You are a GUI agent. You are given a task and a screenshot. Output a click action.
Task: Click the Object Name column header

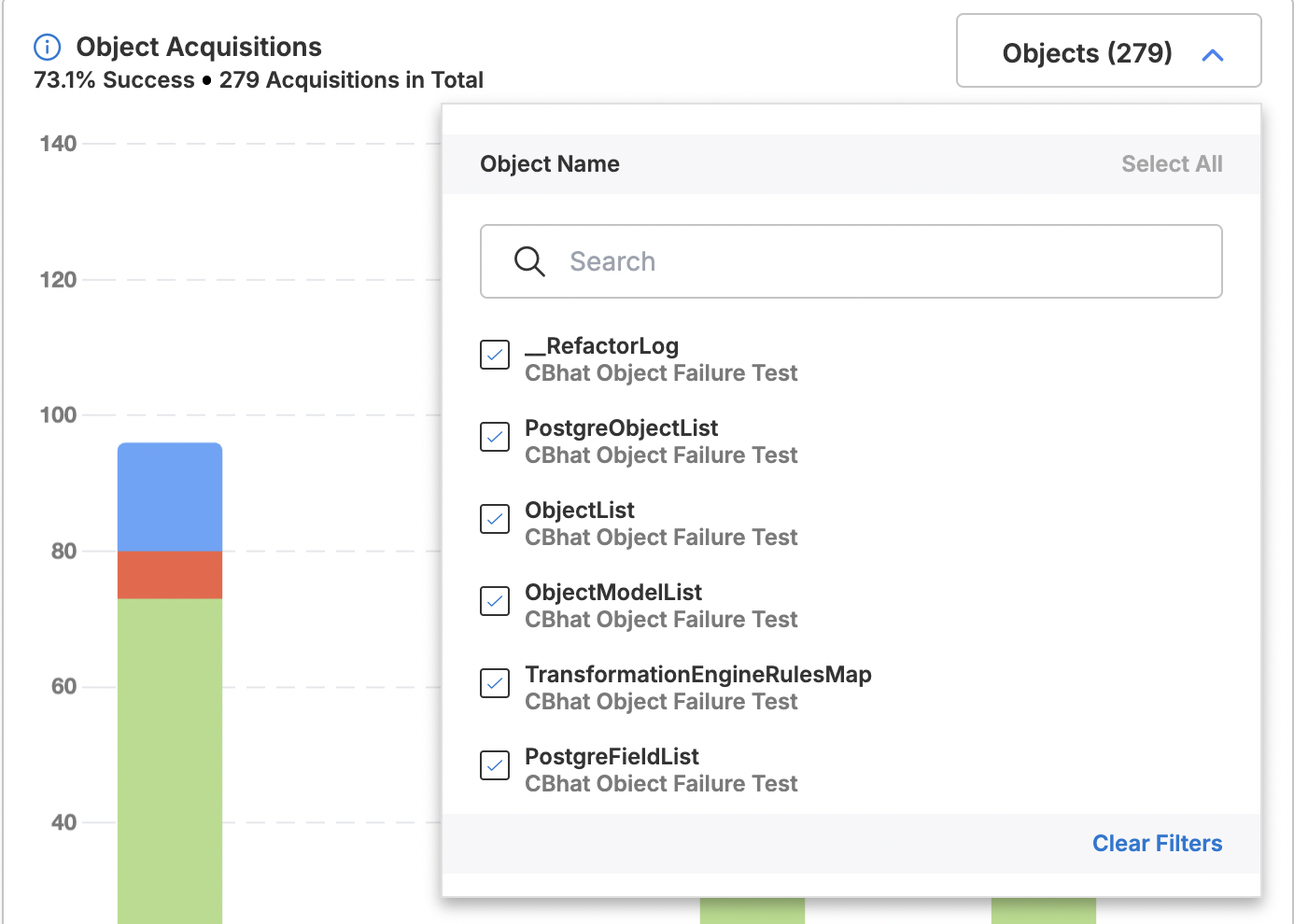pos(550,164)
